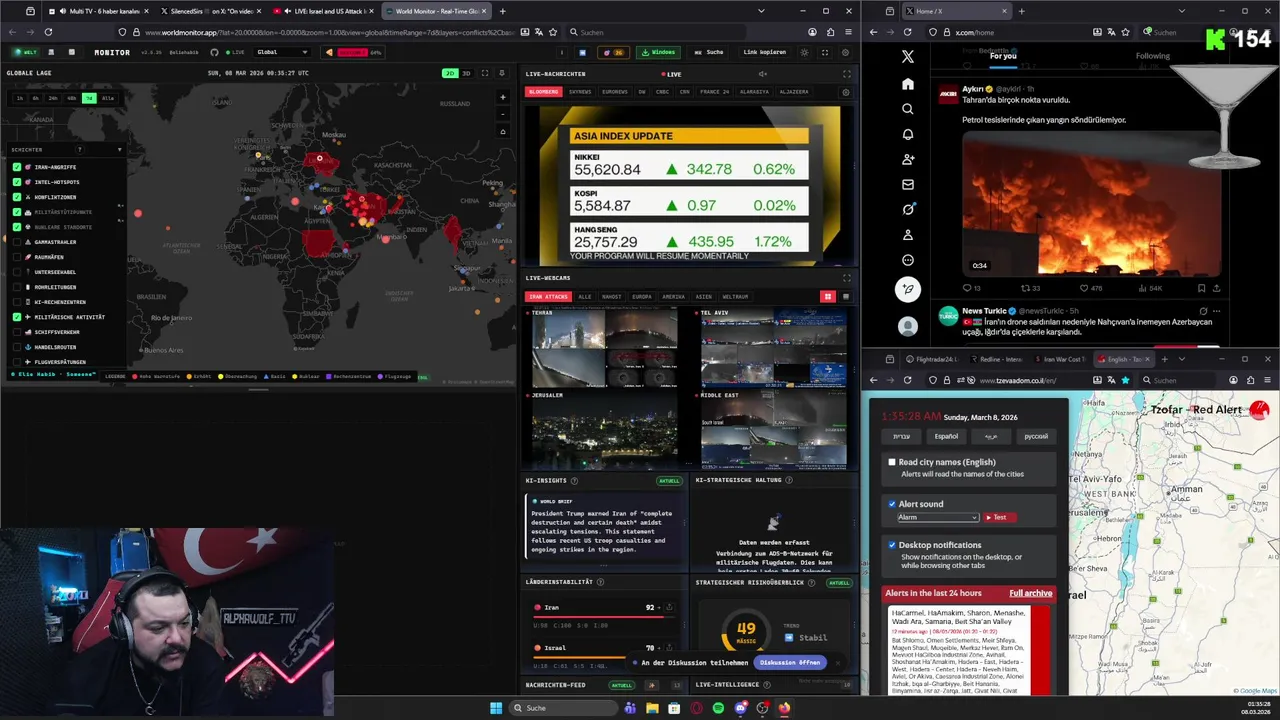Screen dimensions: 1280x720
Task: Enable Read city names (English)
Action: coord(892,462)
